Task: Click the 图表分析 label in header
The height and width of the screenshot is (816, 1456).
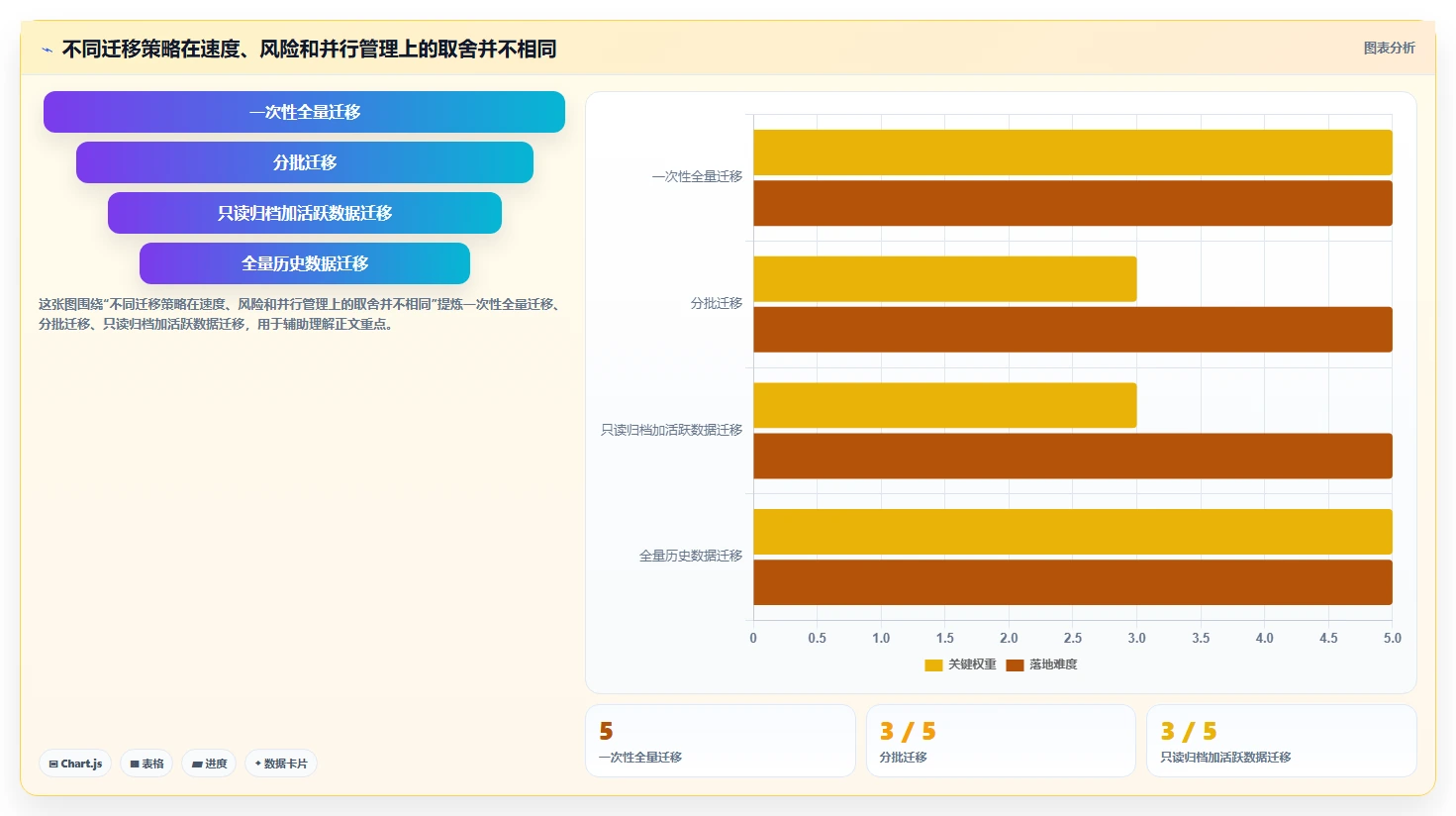Action: tap(1389, 48)
